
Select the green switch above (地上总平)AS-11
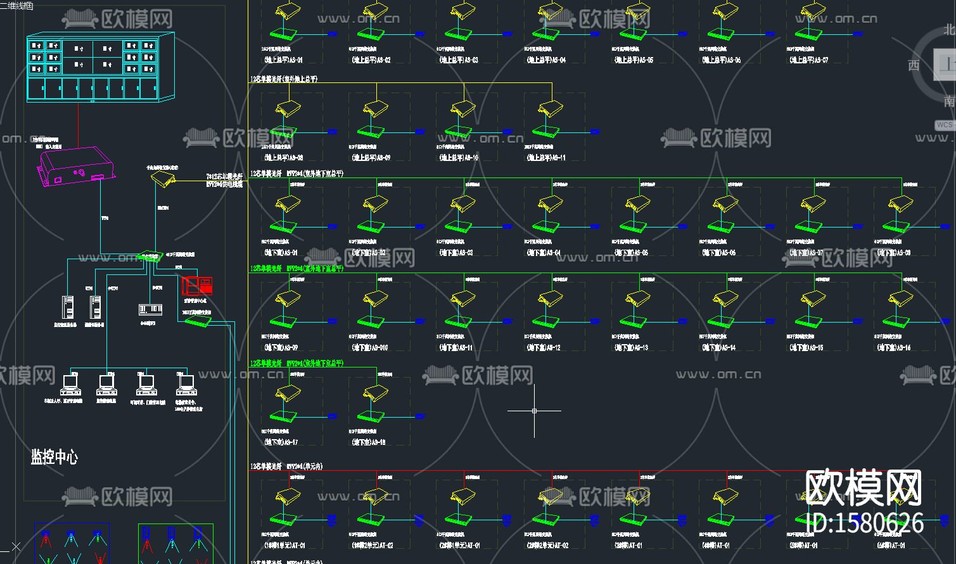[x=546, y=132]
